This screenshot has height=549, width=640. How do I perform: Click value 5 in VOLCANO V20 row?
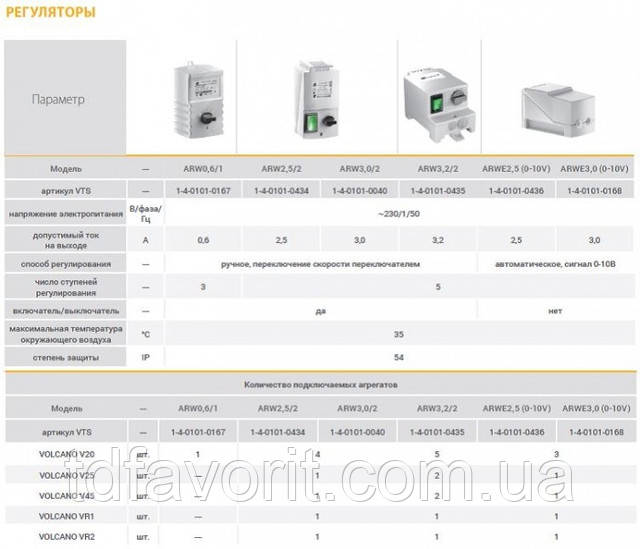[437, 454]
